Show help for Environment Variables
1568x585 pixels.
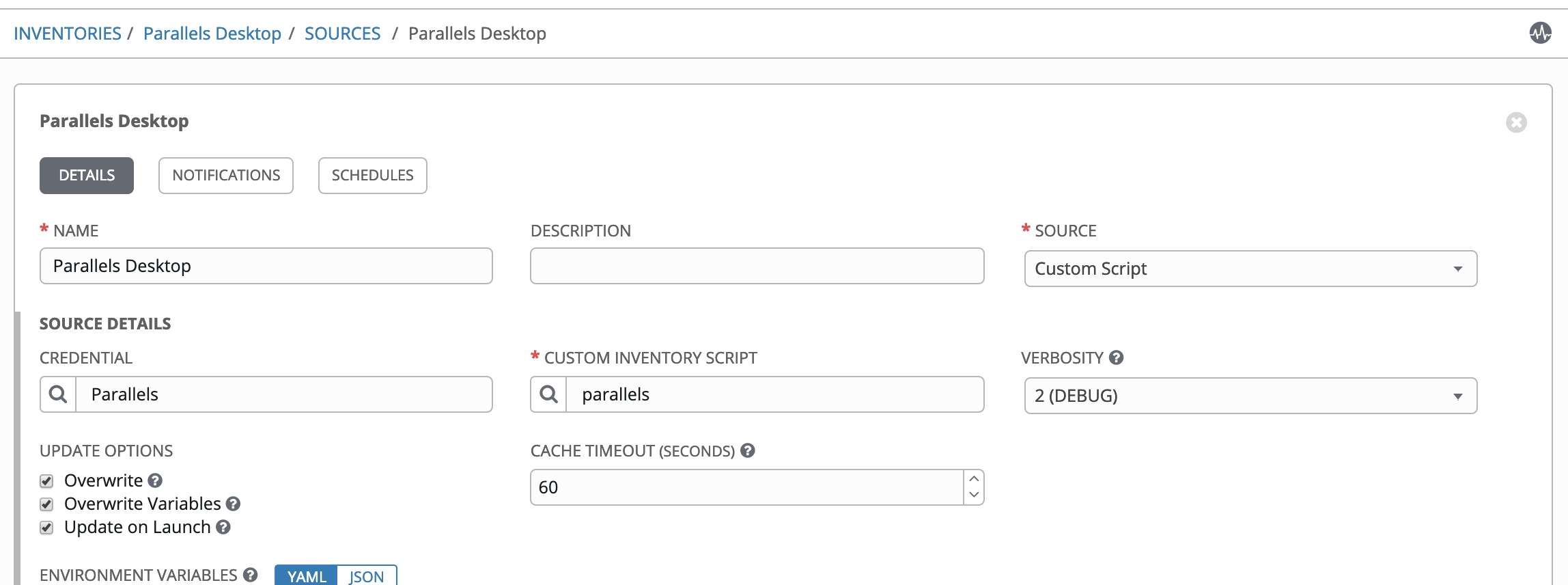point(251,575)
